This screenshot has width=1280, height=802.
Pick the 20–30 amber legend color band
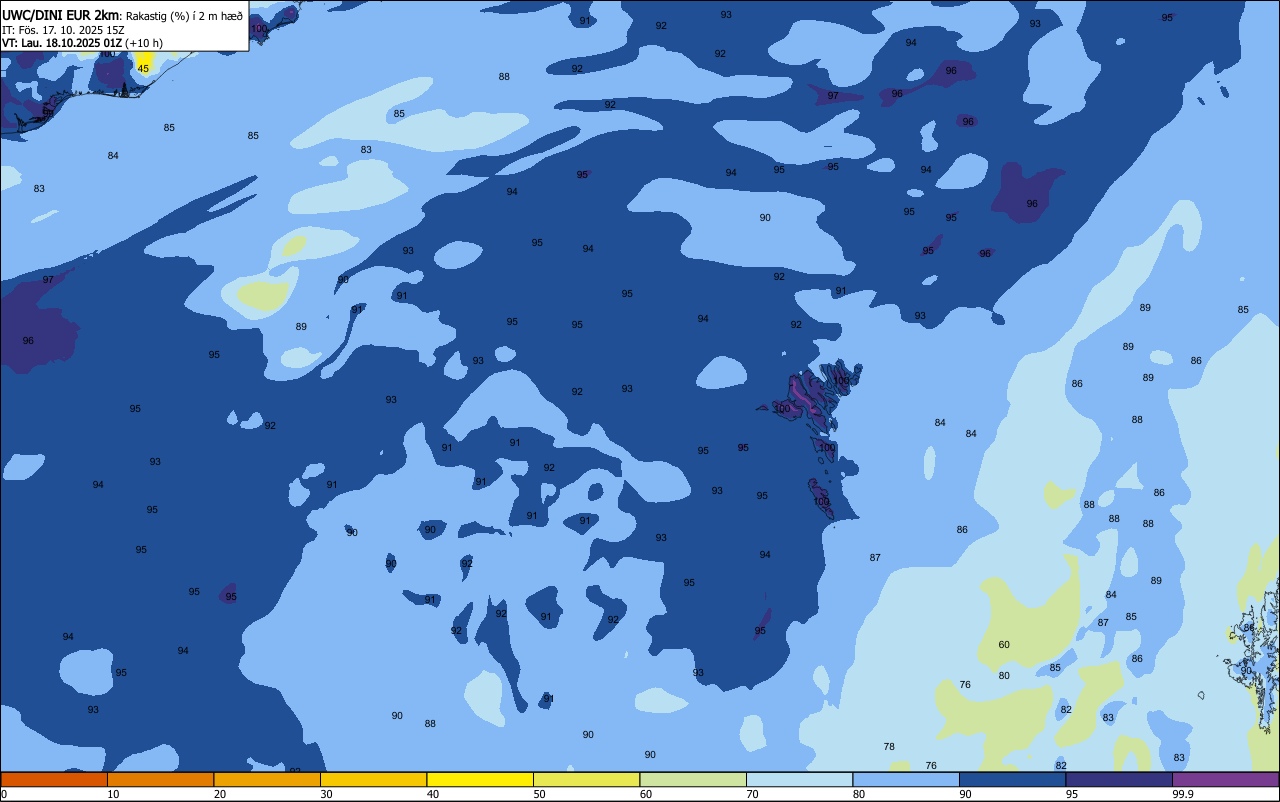click(x=267, y=779)
